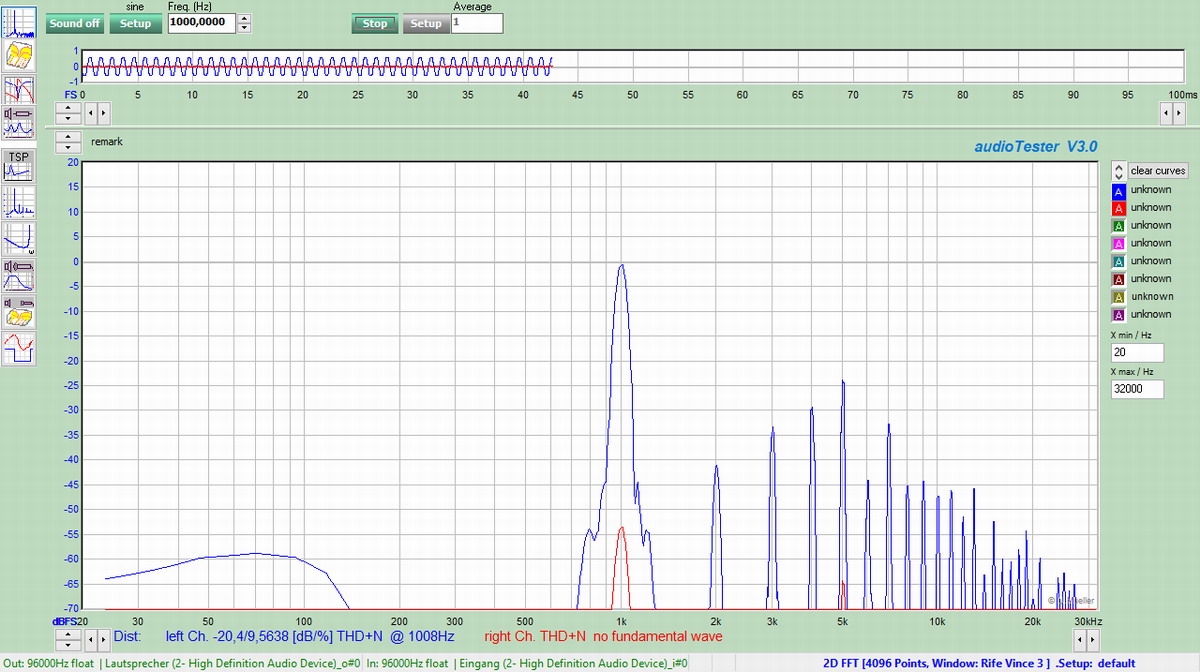Click the red-blue crossing curves icon
The image size is (1200, 672).
click(x=19, y=90)
